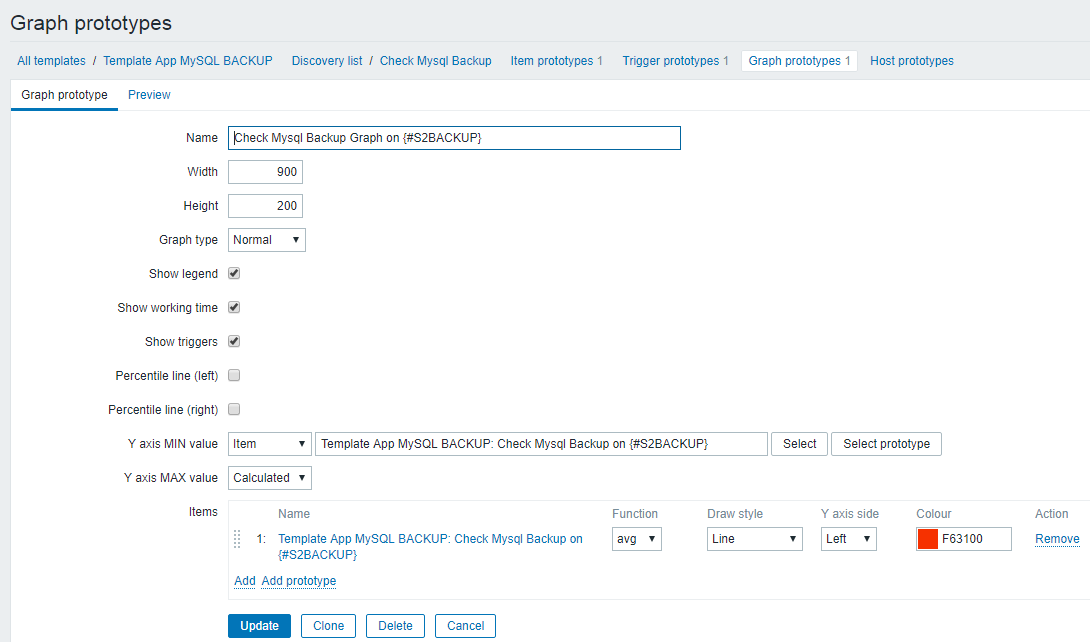
Task: Enable the Percentile line (right) checkbox
Action: [x=234, y=409]
